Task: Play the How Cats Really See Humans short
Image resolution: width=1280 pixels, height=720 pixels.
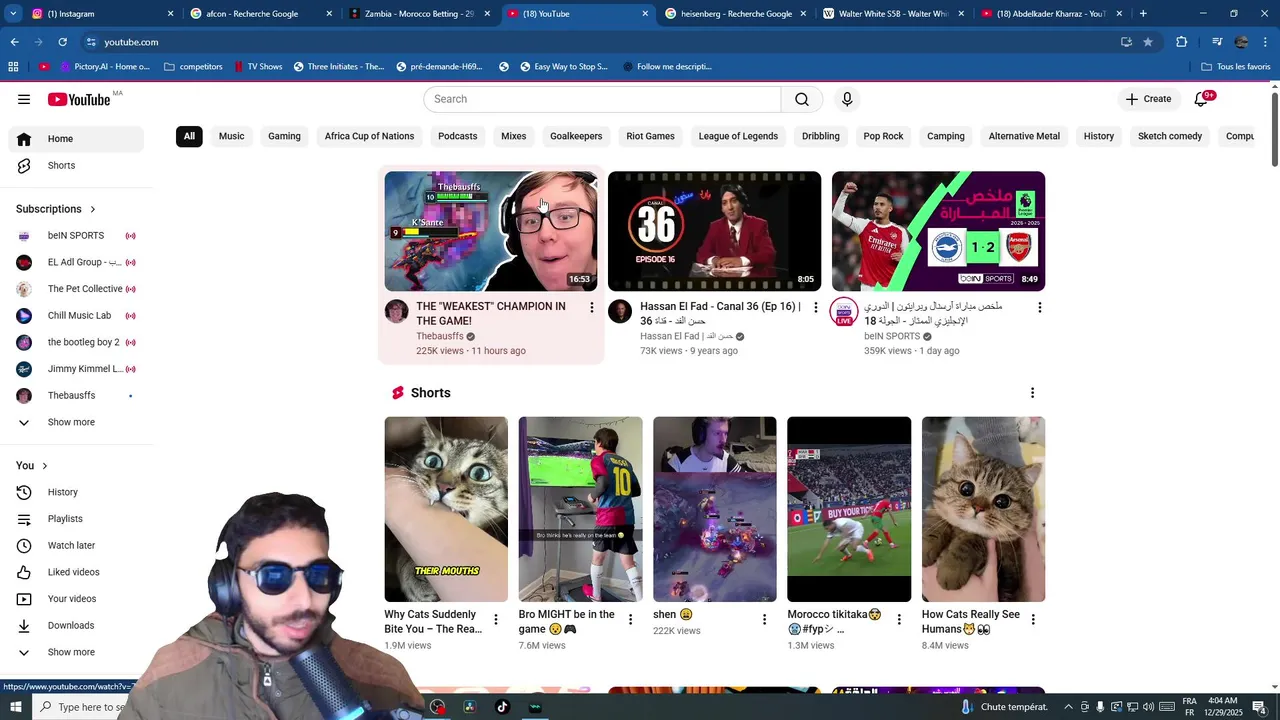Action: click(x=983, y=509)
